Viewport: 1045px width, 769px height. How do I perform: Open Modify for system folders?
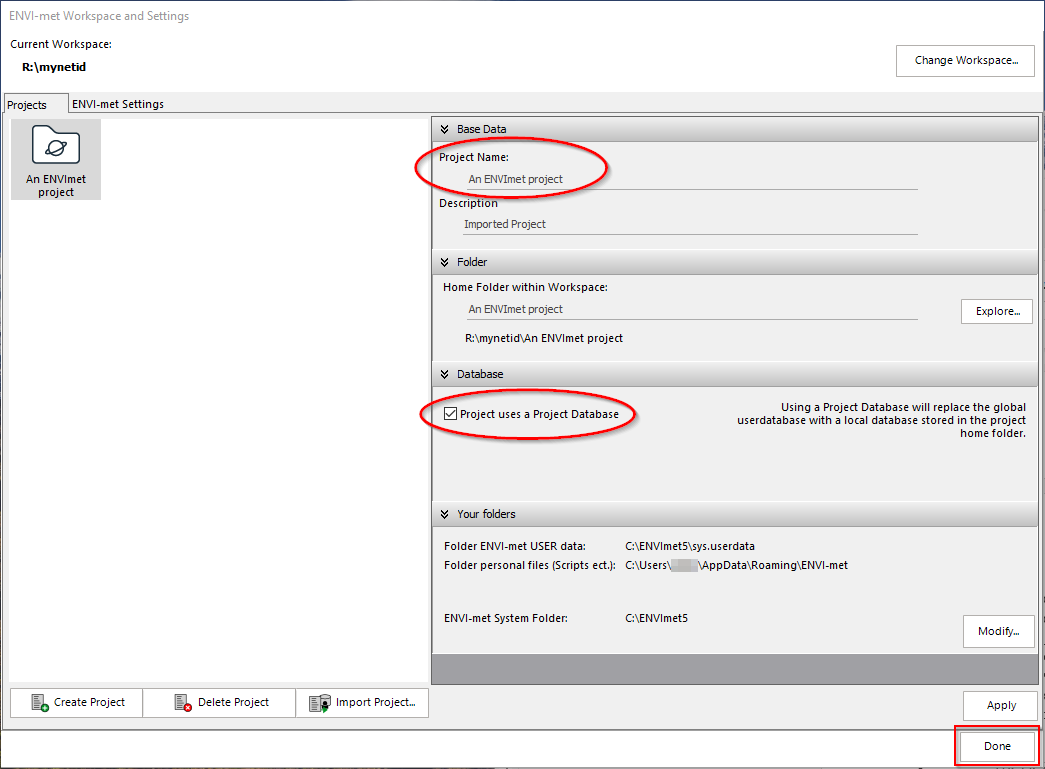tap(998, 631)
